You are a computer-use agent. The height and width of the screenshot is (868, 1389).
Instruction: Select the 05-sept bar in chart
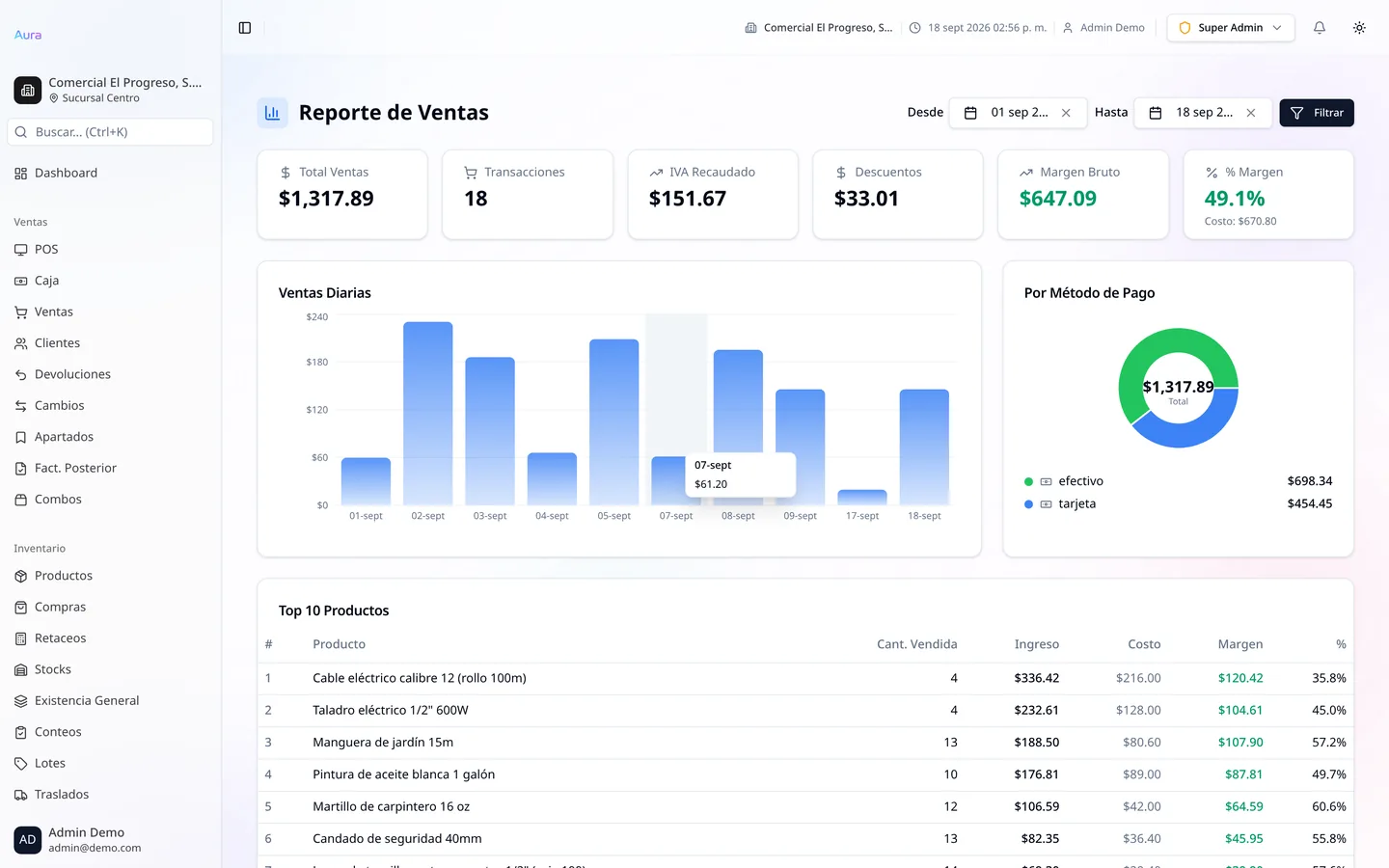point(614,422)
